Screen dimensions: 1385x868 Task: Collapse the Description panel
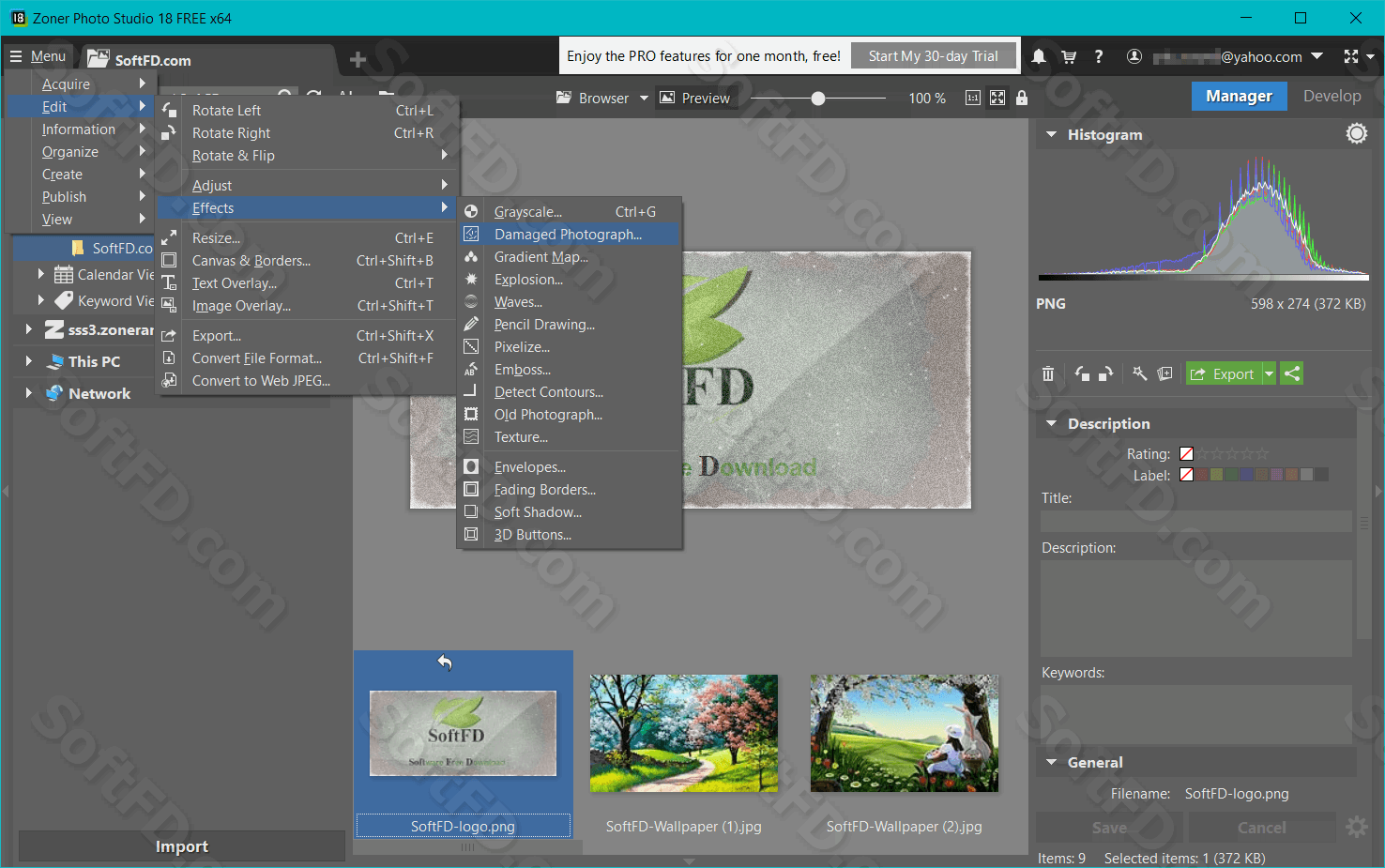1051,423
